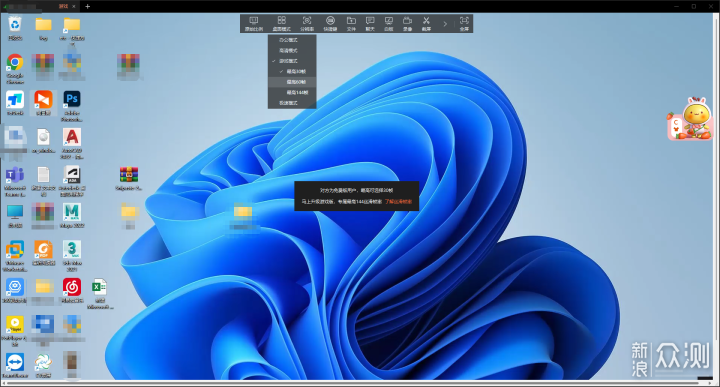
Task: Launch the Microsoft Teams desktop shortcut
Action: (15, 181)
